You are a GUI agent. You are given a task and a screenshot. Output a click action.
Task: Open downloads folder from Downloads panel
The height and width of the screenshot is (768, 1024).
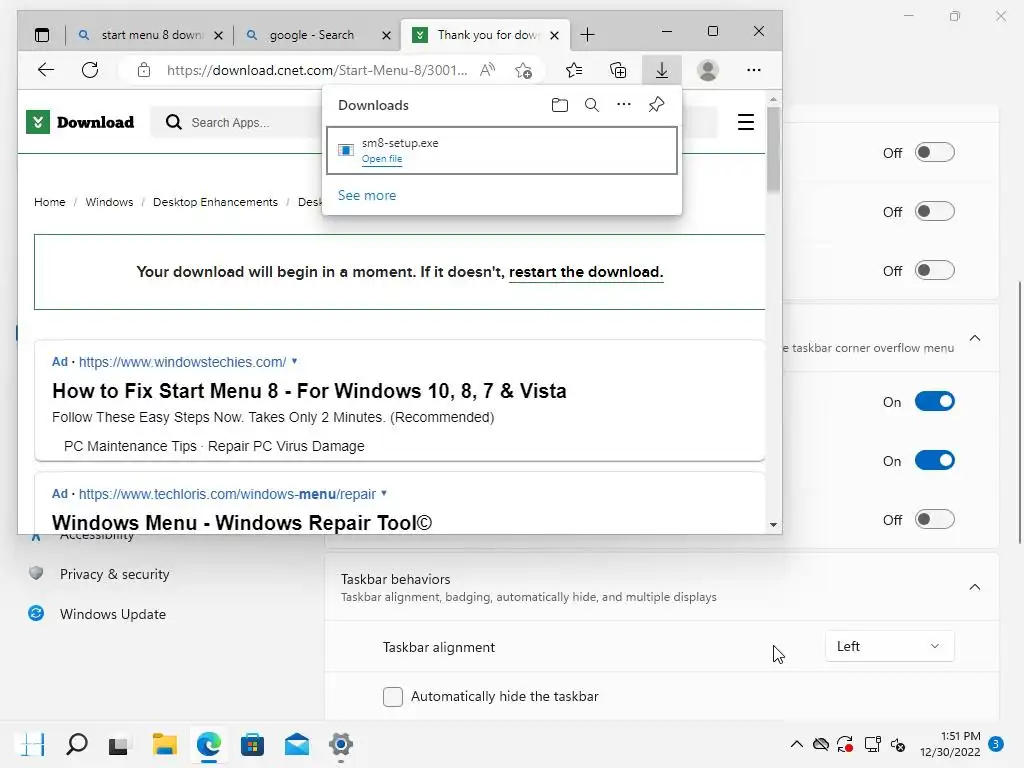[560, 105]
